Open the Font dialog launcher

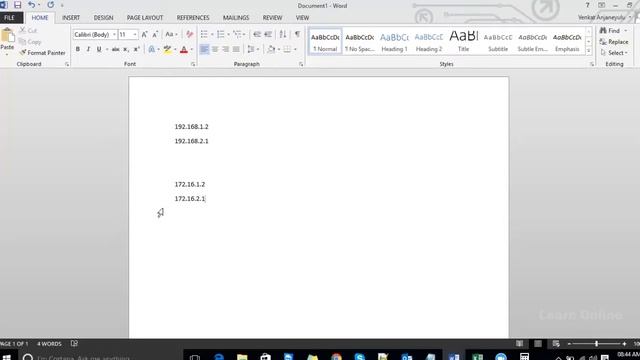point(193,64)
